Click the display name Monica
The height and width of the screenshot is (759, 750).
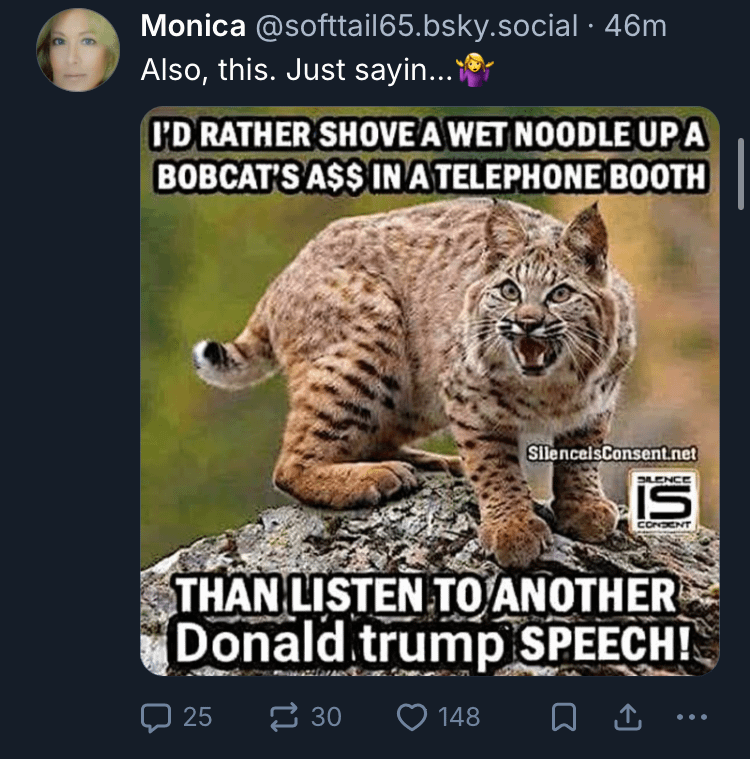tap(192, 26)
